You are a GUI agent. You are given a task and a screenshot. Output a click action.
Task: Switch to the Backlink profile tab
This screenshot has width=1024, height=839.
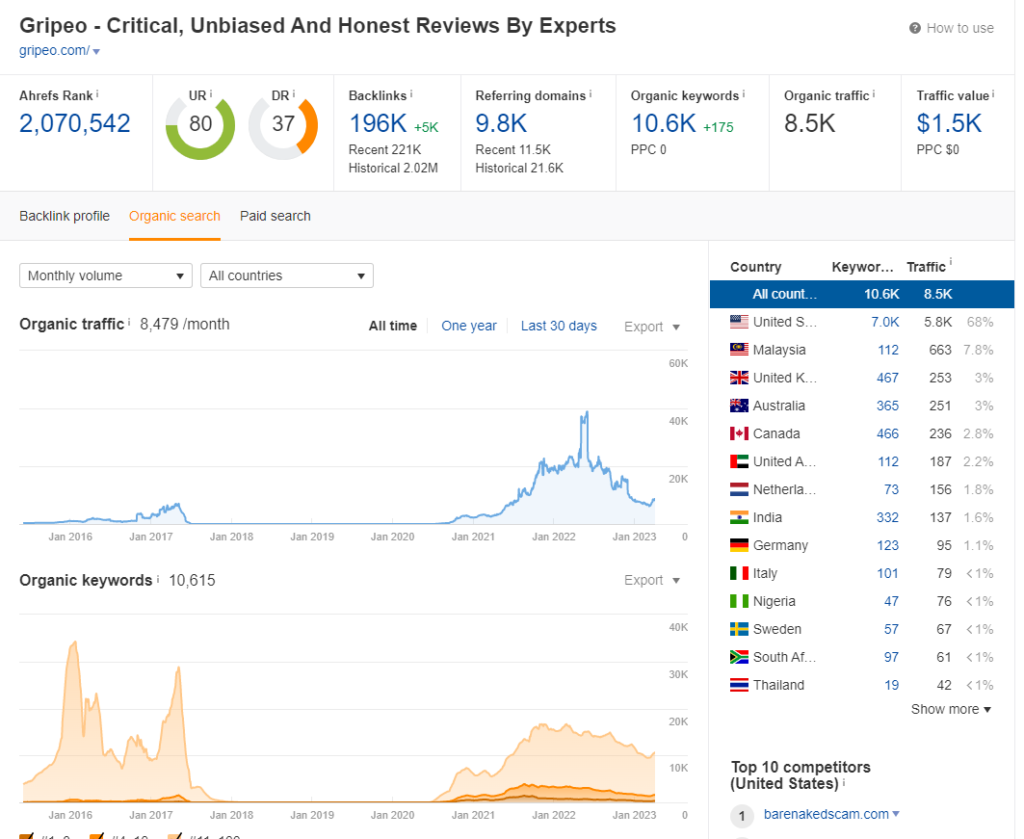pyautogui.click(x=64, y=216)
